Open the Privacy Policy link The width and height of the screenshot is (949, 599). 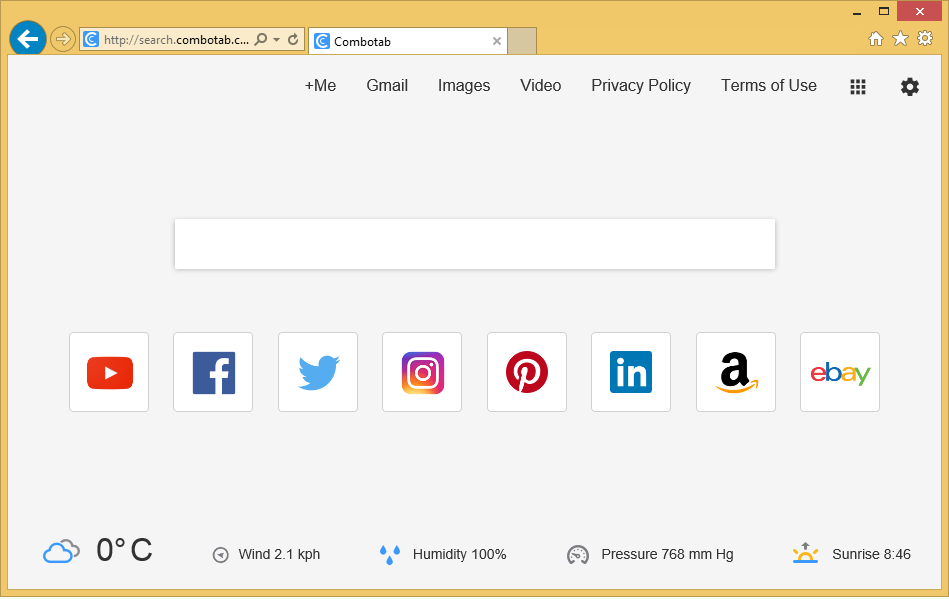click(x=641, y=86)
